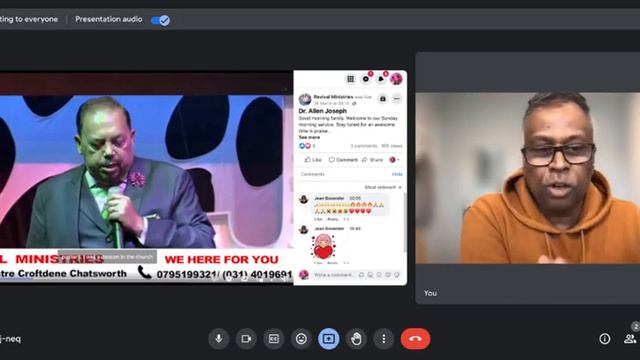Screen dimensions: 640x360
Task: Click the Revival Ministries page avatar
Action: tap(305, 99)
